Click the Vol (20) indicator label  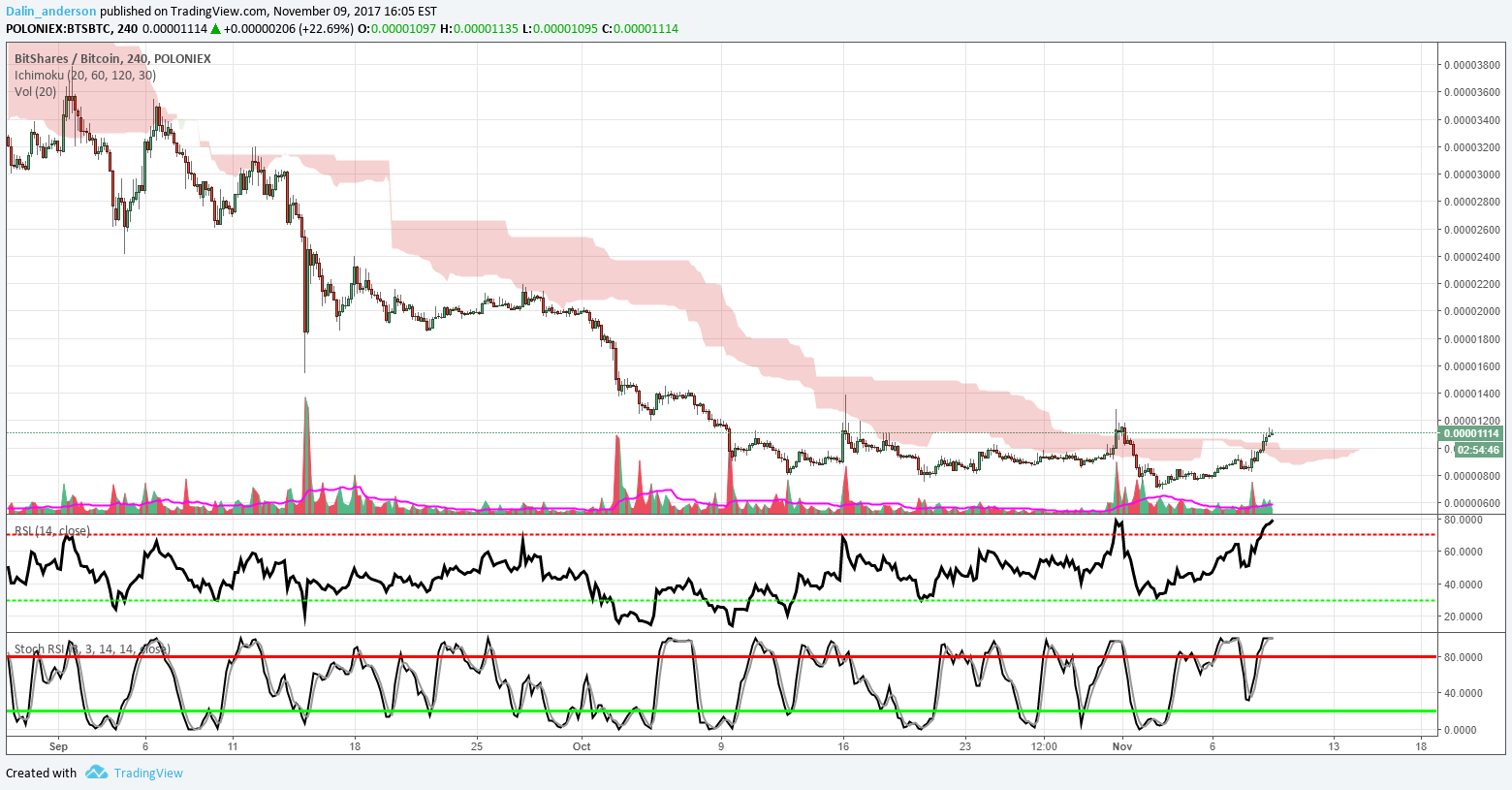[36, 91]
